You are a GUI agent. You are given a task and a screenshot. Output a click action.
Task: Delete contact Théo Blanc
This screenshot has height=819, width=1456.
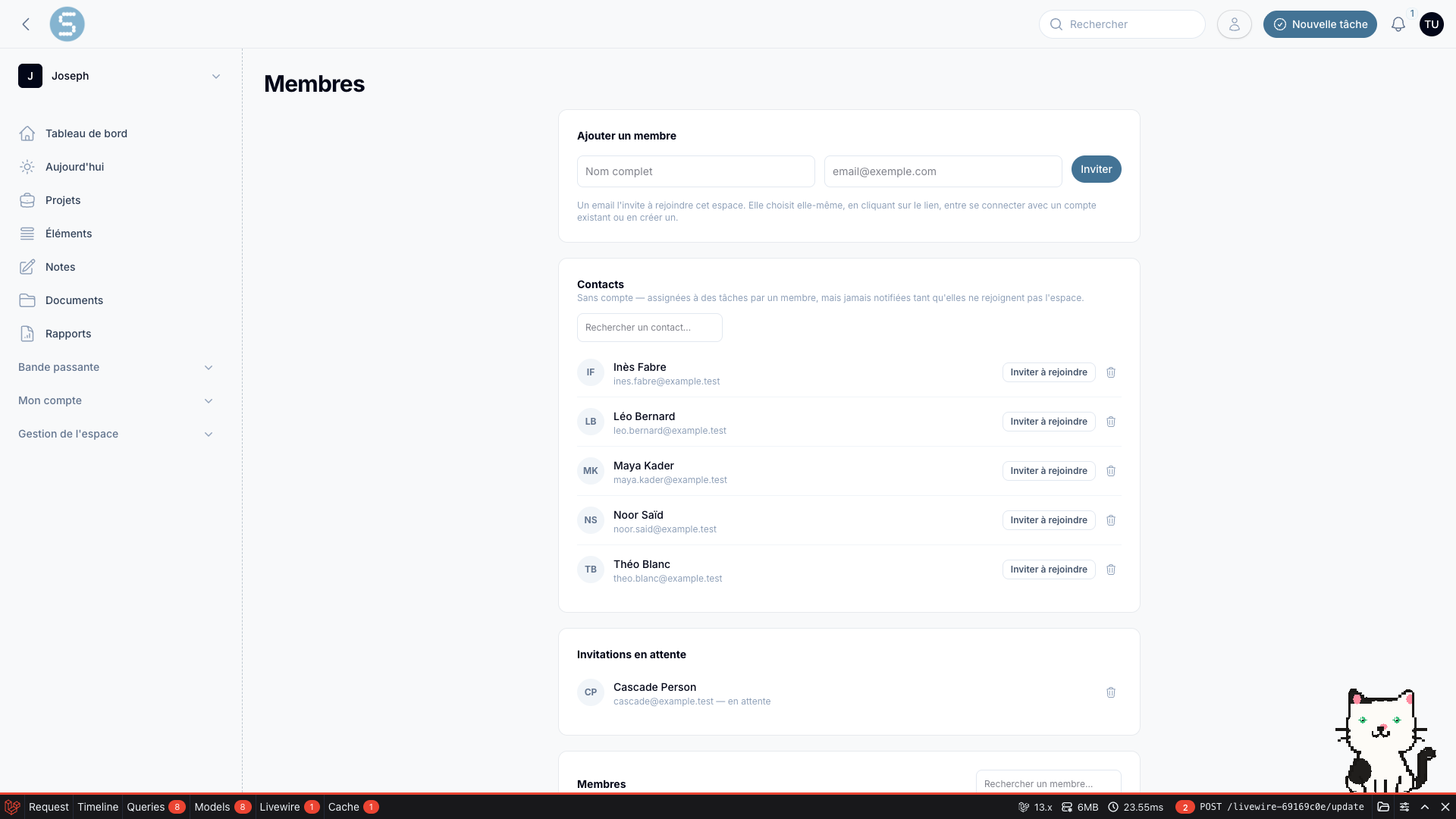point(1110,570)
